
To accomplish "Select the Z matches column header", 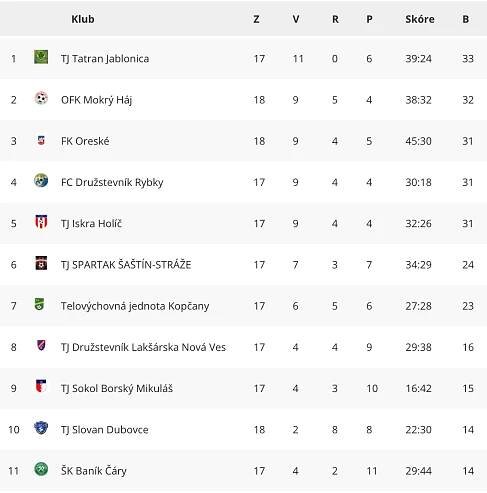I will pos(256,19).
